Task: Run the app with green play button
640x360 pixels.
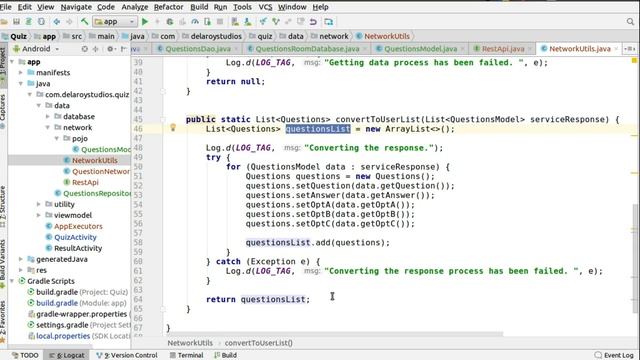Action: pyautogui.click(x=145, y=22)
